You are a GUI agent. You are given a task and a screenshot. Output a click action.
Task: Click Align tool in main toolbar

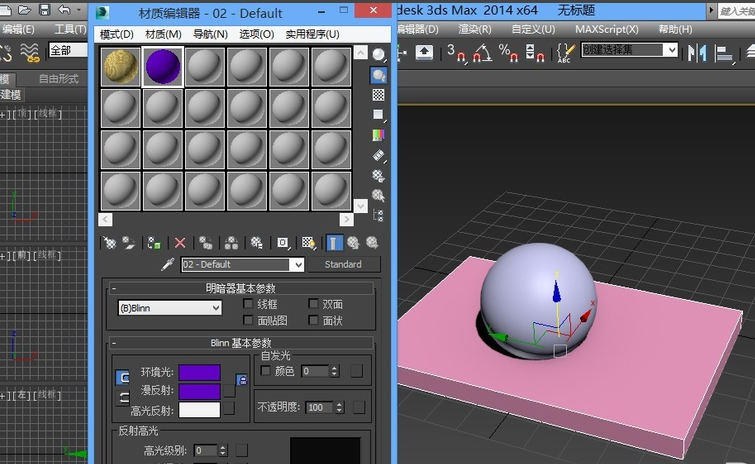(x=724, y=52)
